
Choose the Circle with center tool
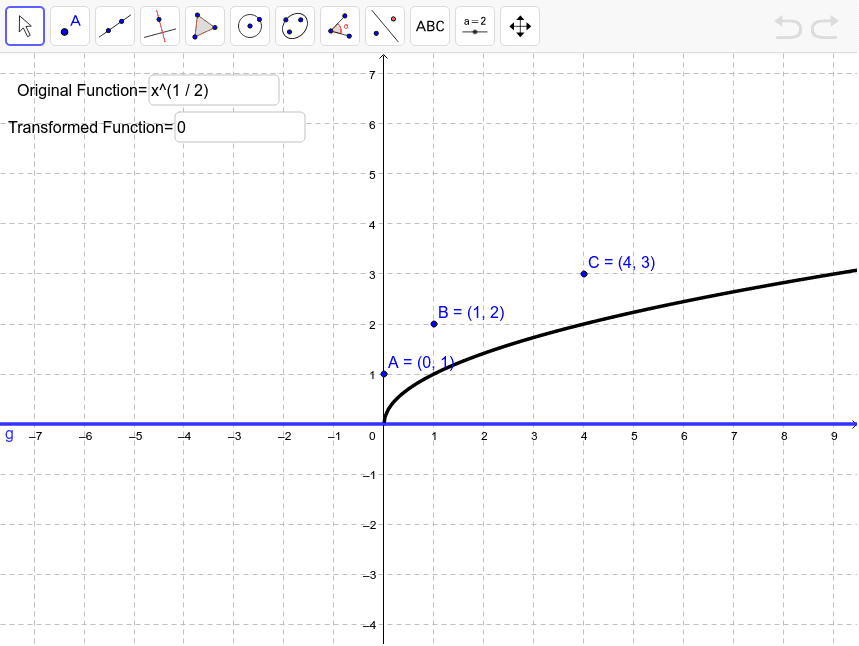click(x=250, y=26)
